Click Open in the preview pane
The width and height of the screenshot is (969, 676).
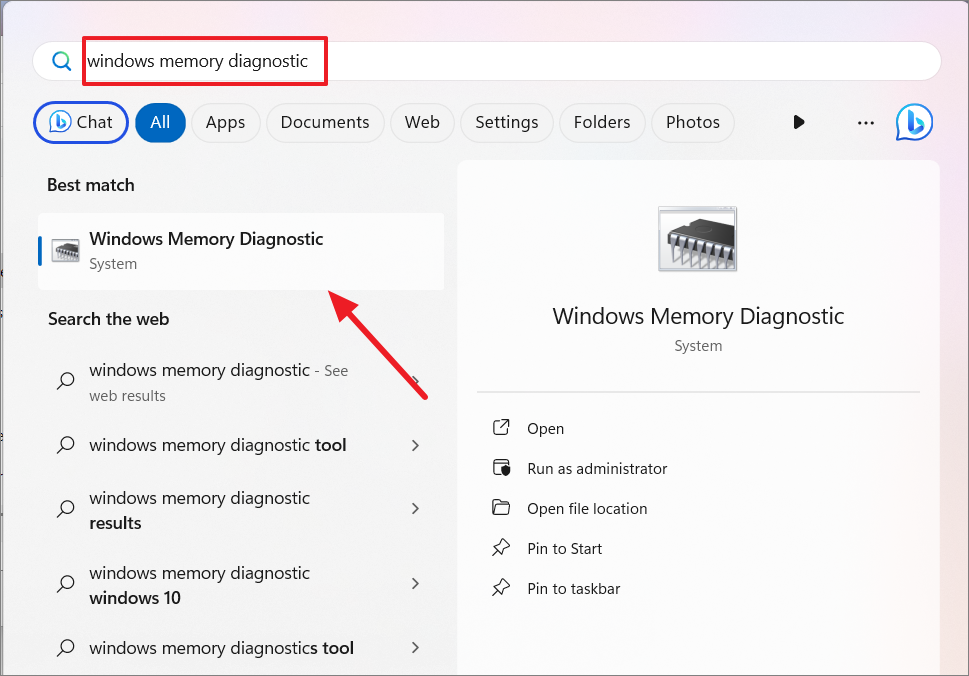tap(545, 428)
